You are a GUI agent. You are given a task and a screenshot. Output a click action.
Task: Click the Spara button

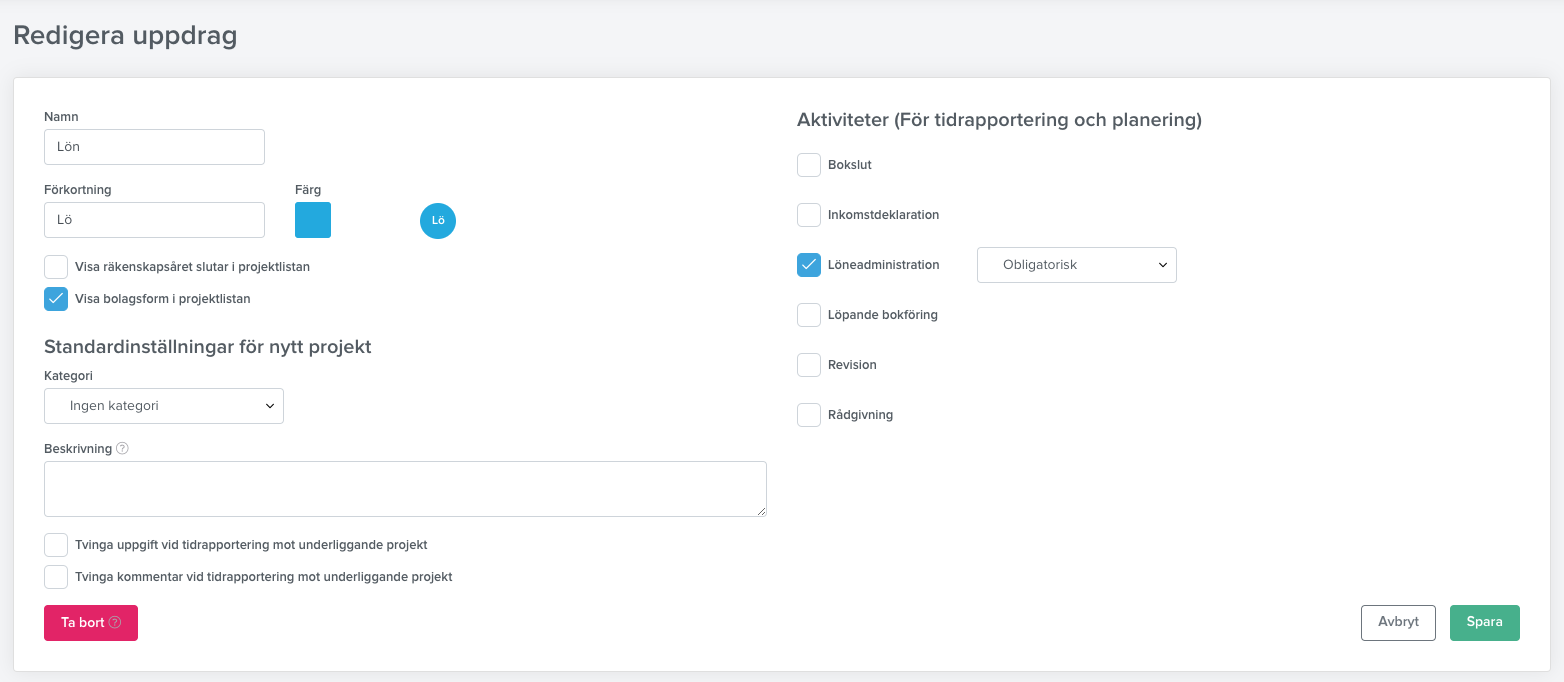(1485, 622)
